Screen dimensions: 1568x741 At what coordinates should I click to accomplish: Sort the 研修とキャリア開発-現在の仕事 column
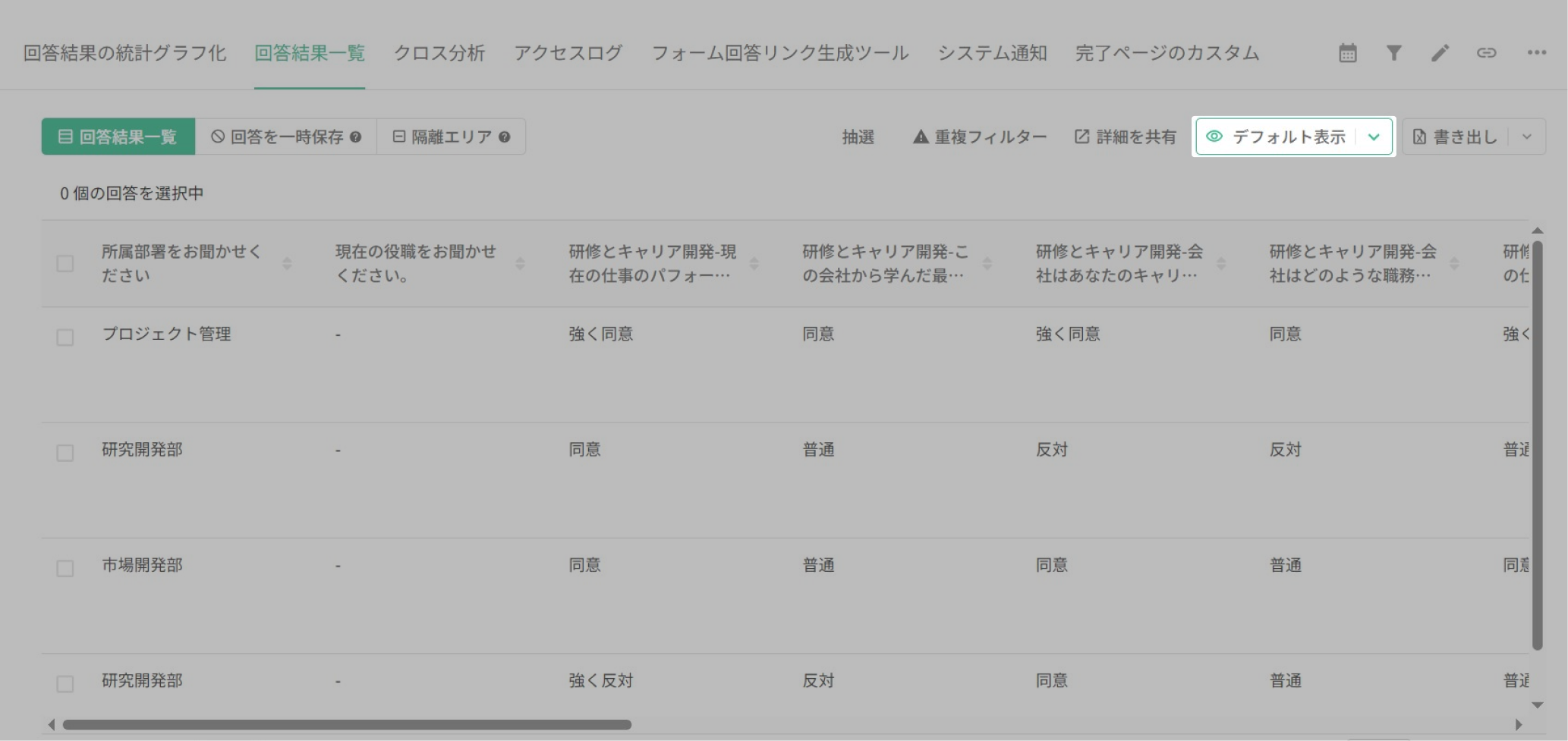[754, 264]
